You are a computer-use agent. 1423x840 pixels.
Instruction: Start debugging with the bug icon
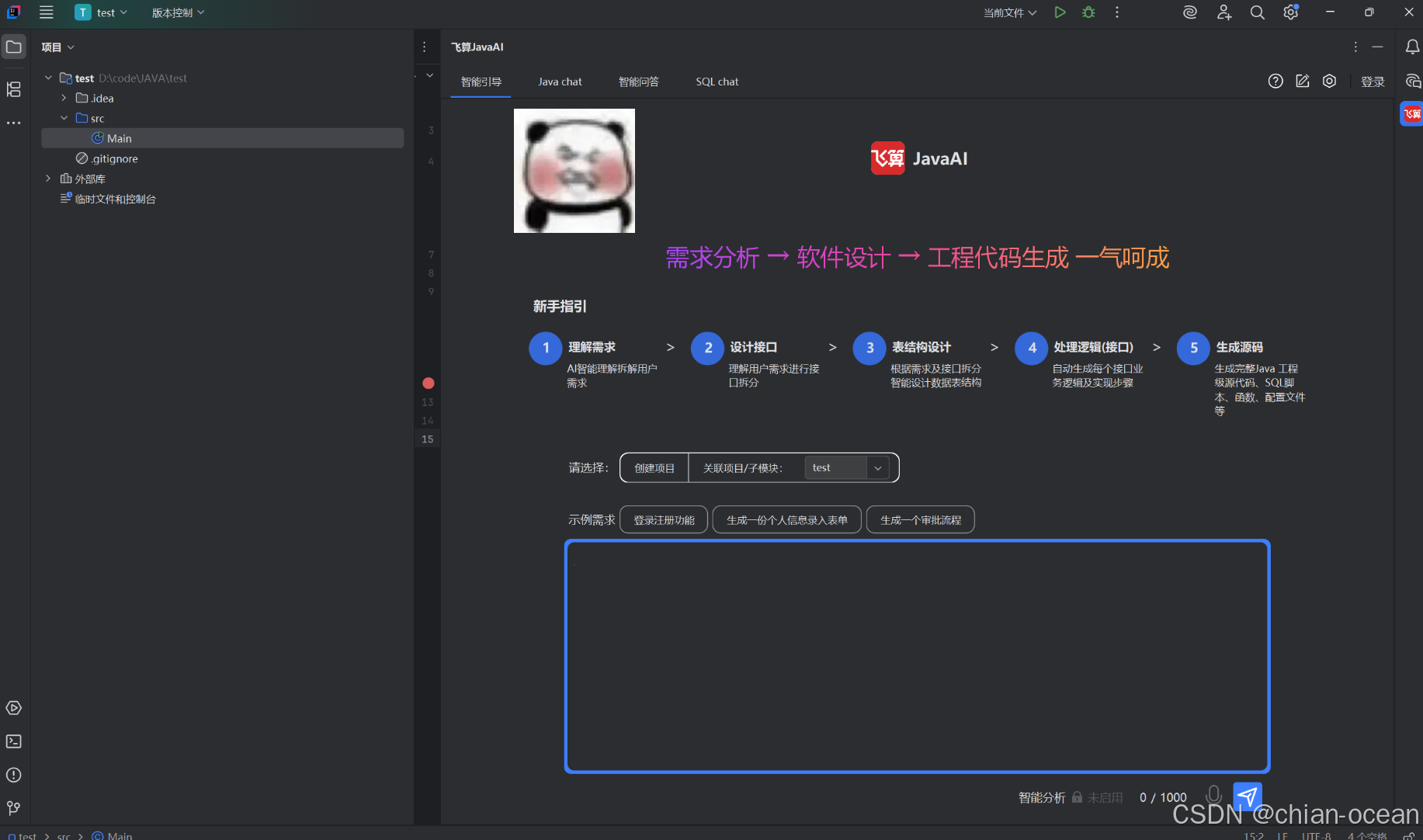click(1088, 12)
